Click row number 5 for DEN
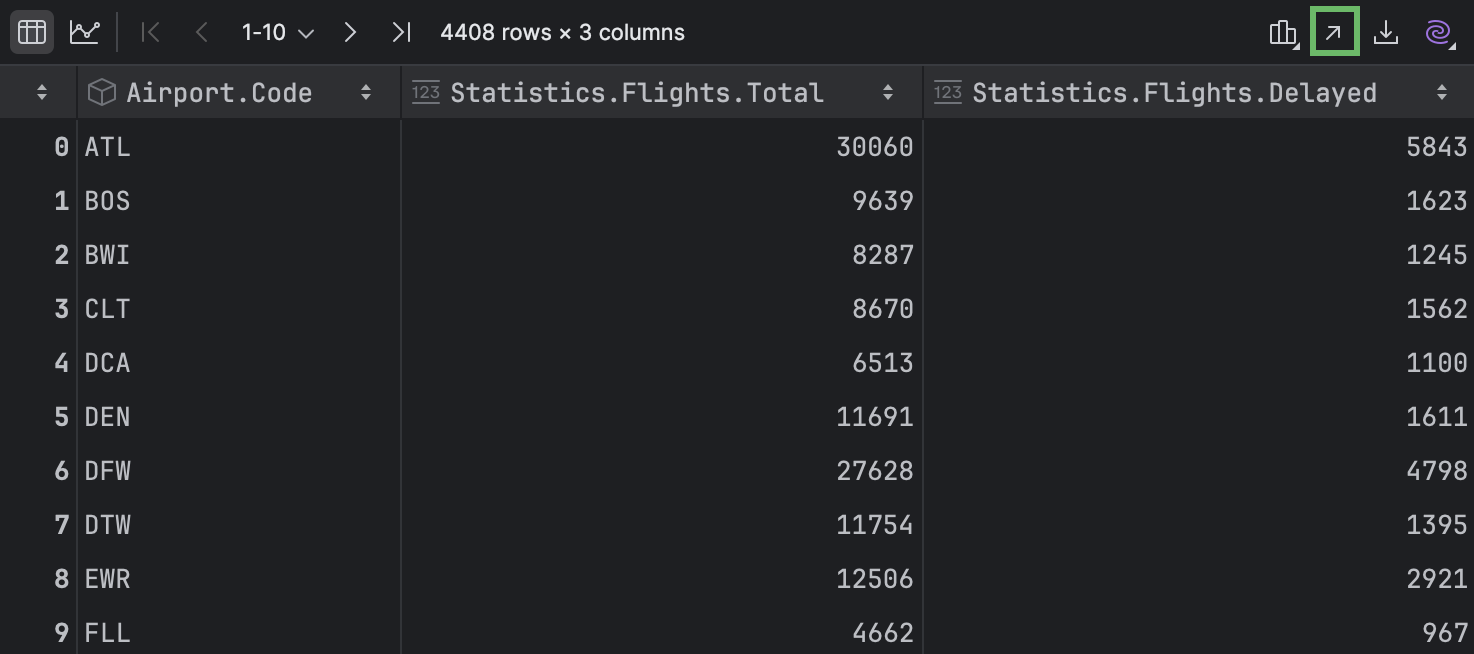 [x=60, y=417]
